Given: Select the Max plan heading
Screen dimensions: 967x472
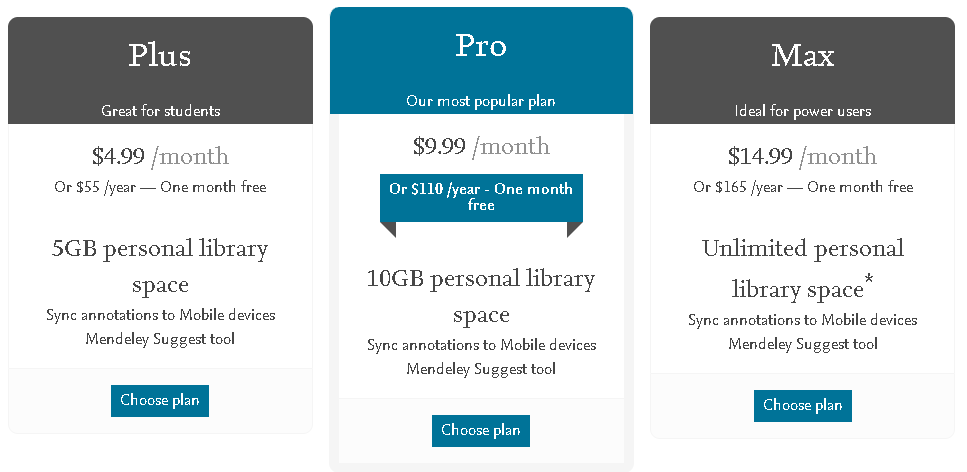Looking at the screenshot, I should [803, 55].
